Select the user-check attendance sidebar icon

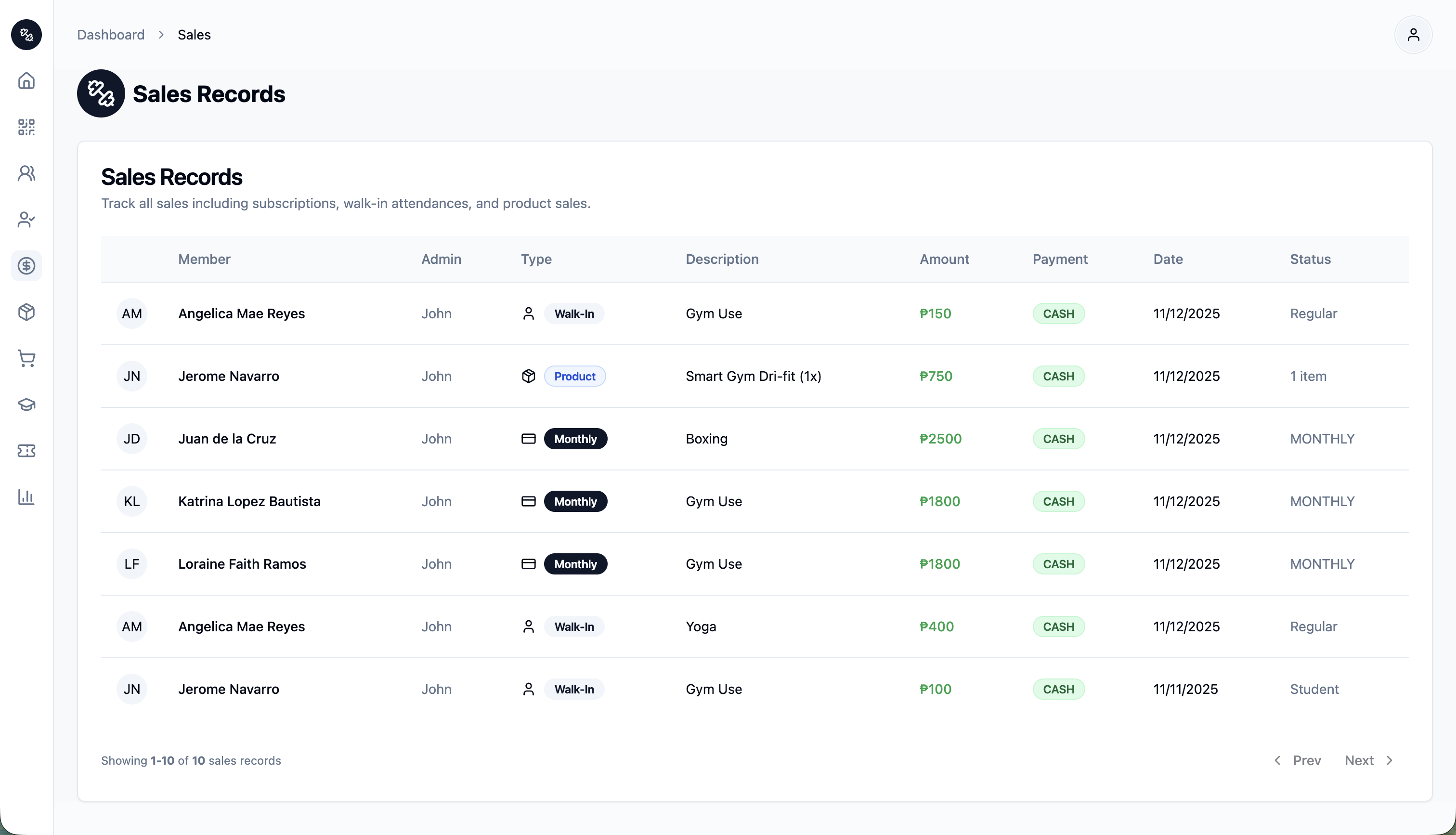click(x=26, y=220)
